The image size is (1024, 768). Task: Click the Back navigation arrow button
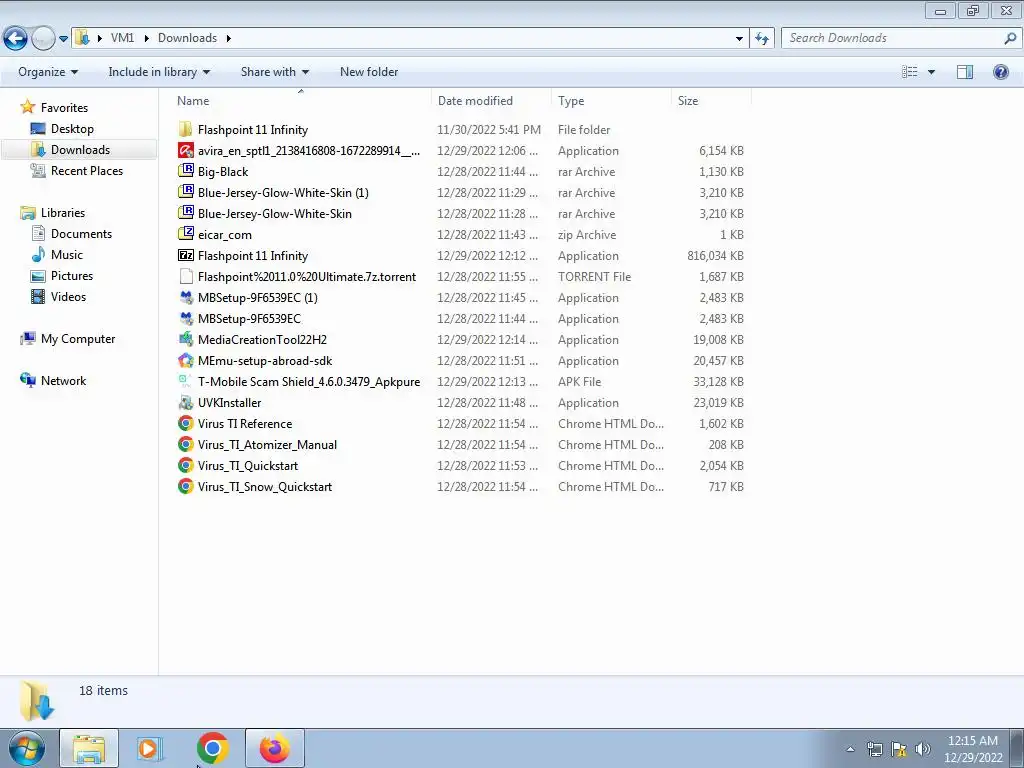[16, 39]
